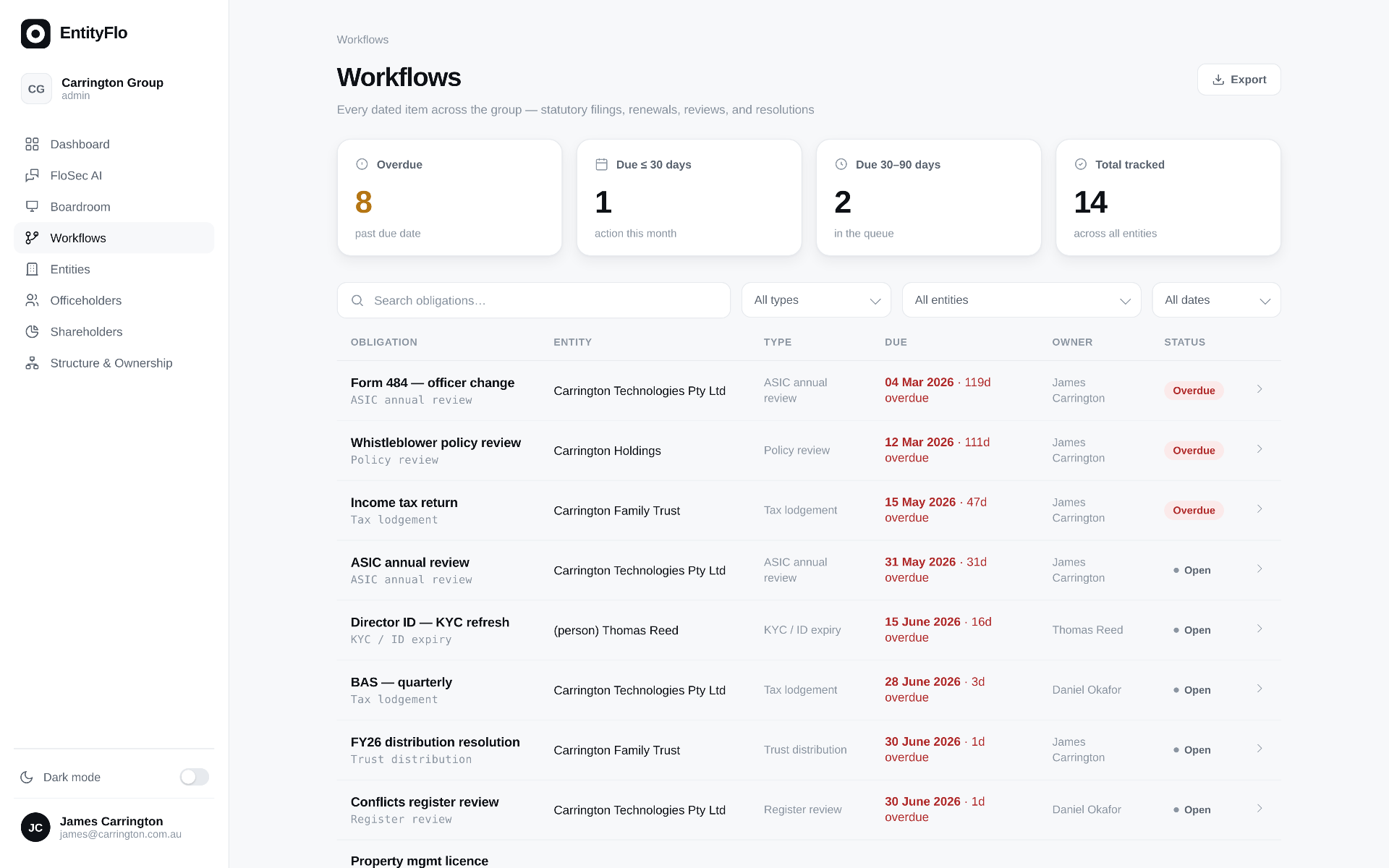Open Shareholders page
Viewport: 1389px width, 868px height.
coord(114,331)
